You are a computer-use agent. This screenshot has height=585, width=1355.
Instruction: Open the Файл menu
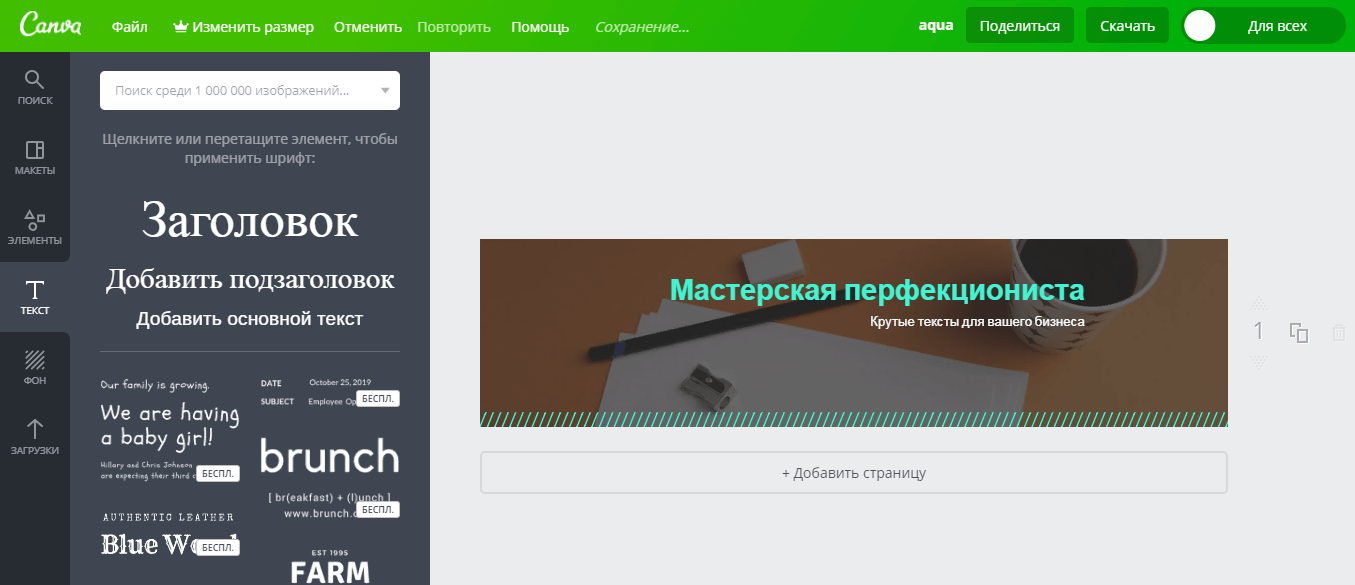(x=131, y=27)
